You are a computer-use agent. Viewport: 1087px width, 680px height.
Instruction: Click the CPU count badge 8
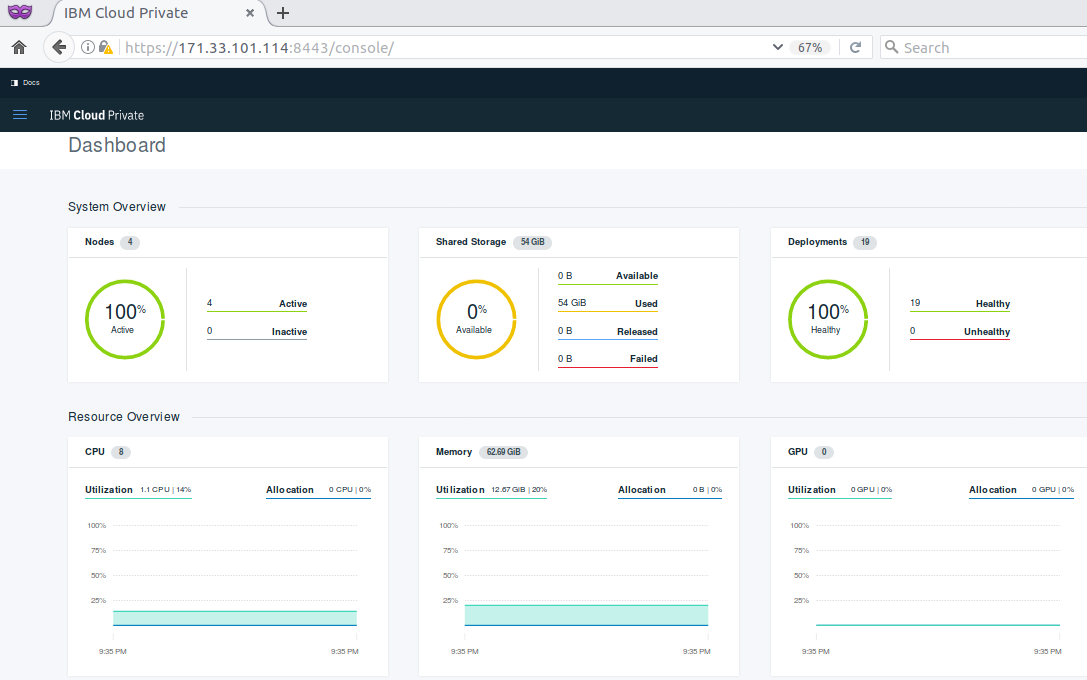coord(121,452)
